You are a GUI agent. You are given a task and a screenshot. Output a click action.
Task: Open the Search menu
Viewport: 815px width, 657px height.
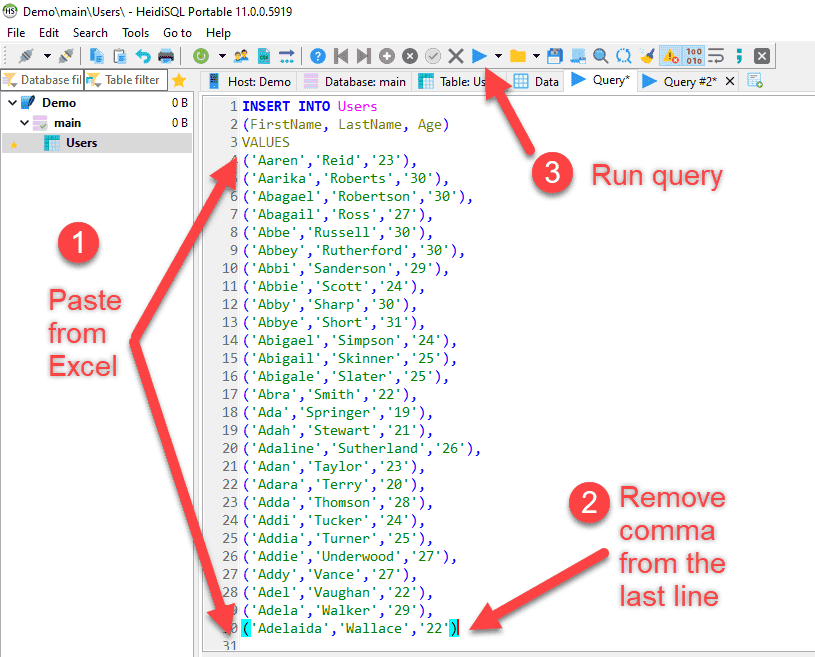(x=90, y=33)
